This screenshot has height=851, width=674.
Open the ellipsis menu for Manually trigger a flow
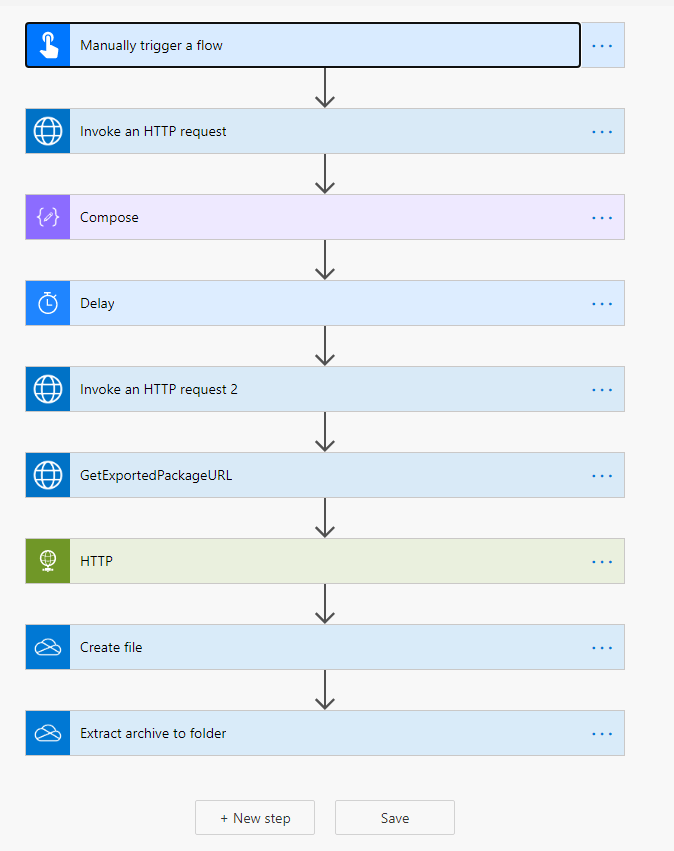pos(602,46)
